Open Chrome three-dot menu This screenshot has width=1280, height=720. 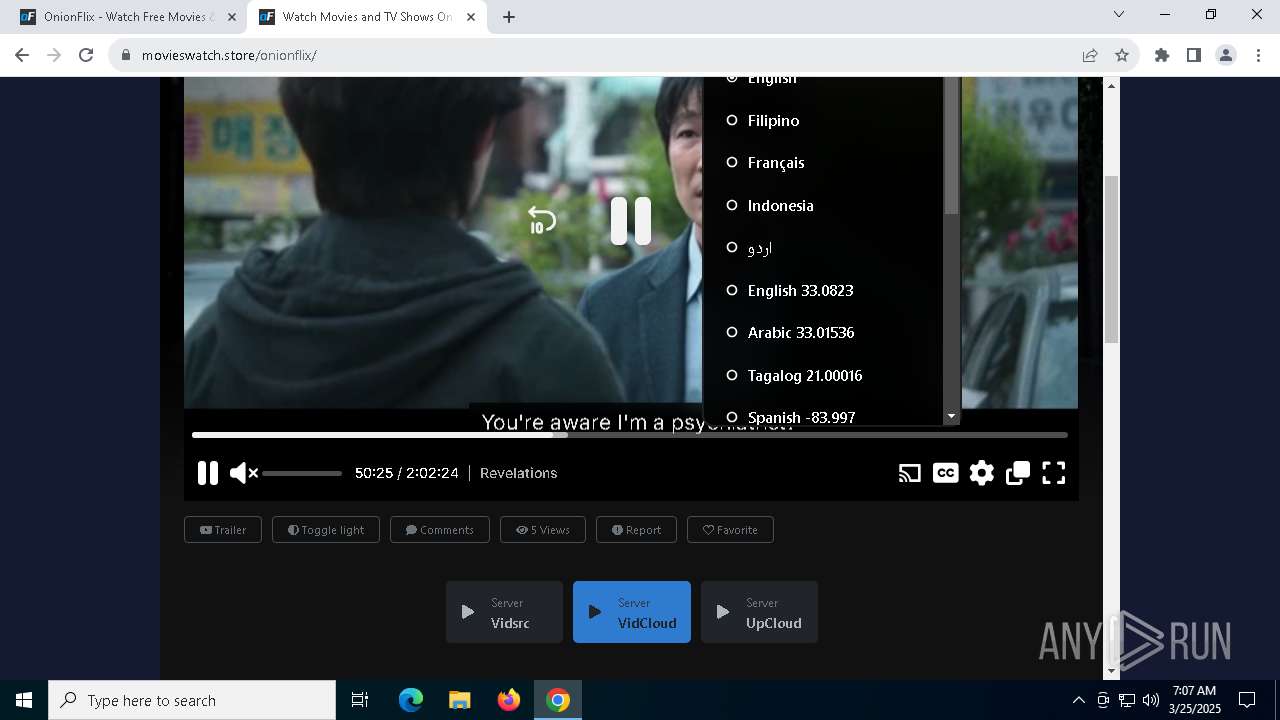pos(1258,55)
